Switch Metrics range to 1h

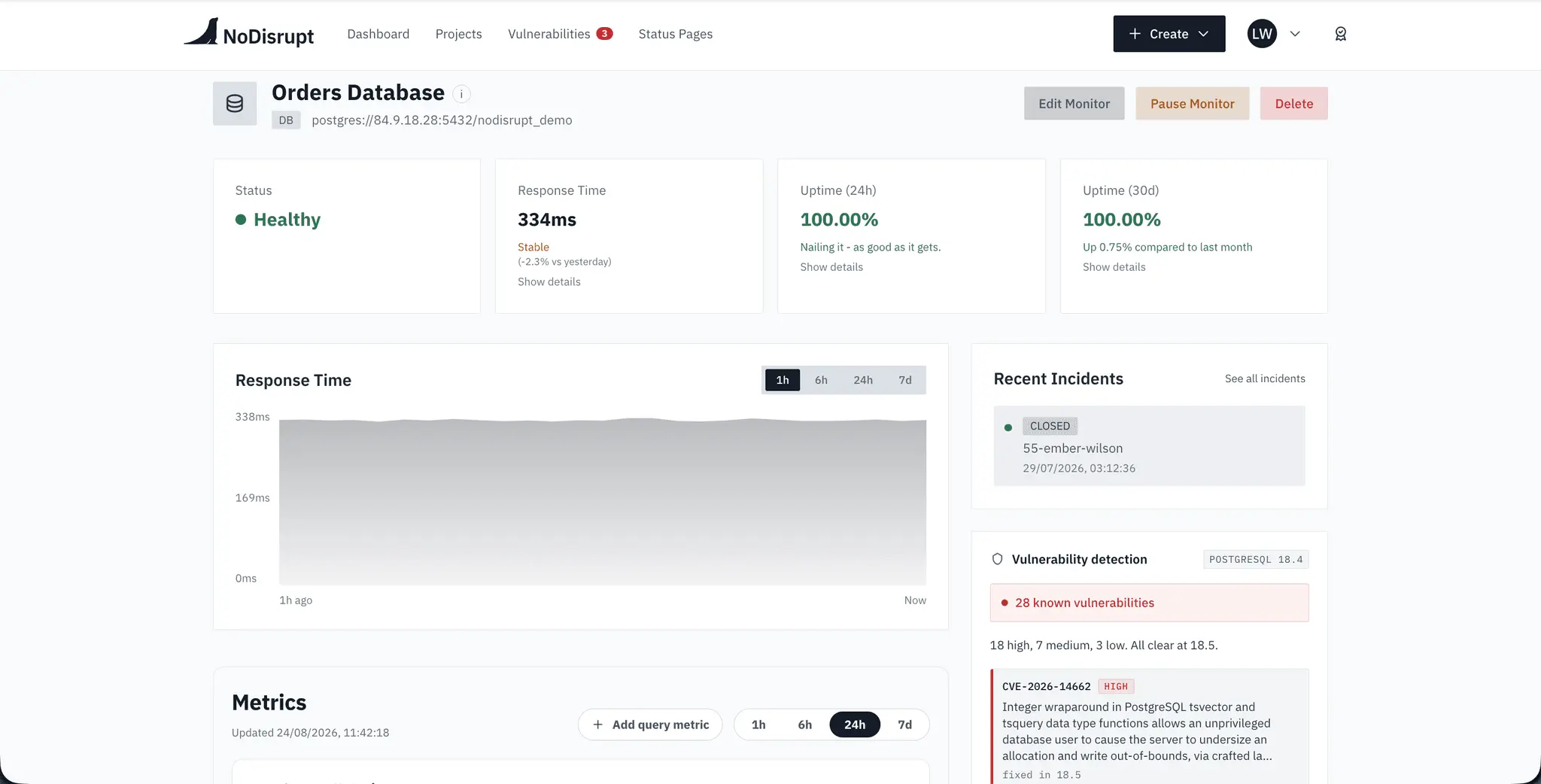point(758,725)
